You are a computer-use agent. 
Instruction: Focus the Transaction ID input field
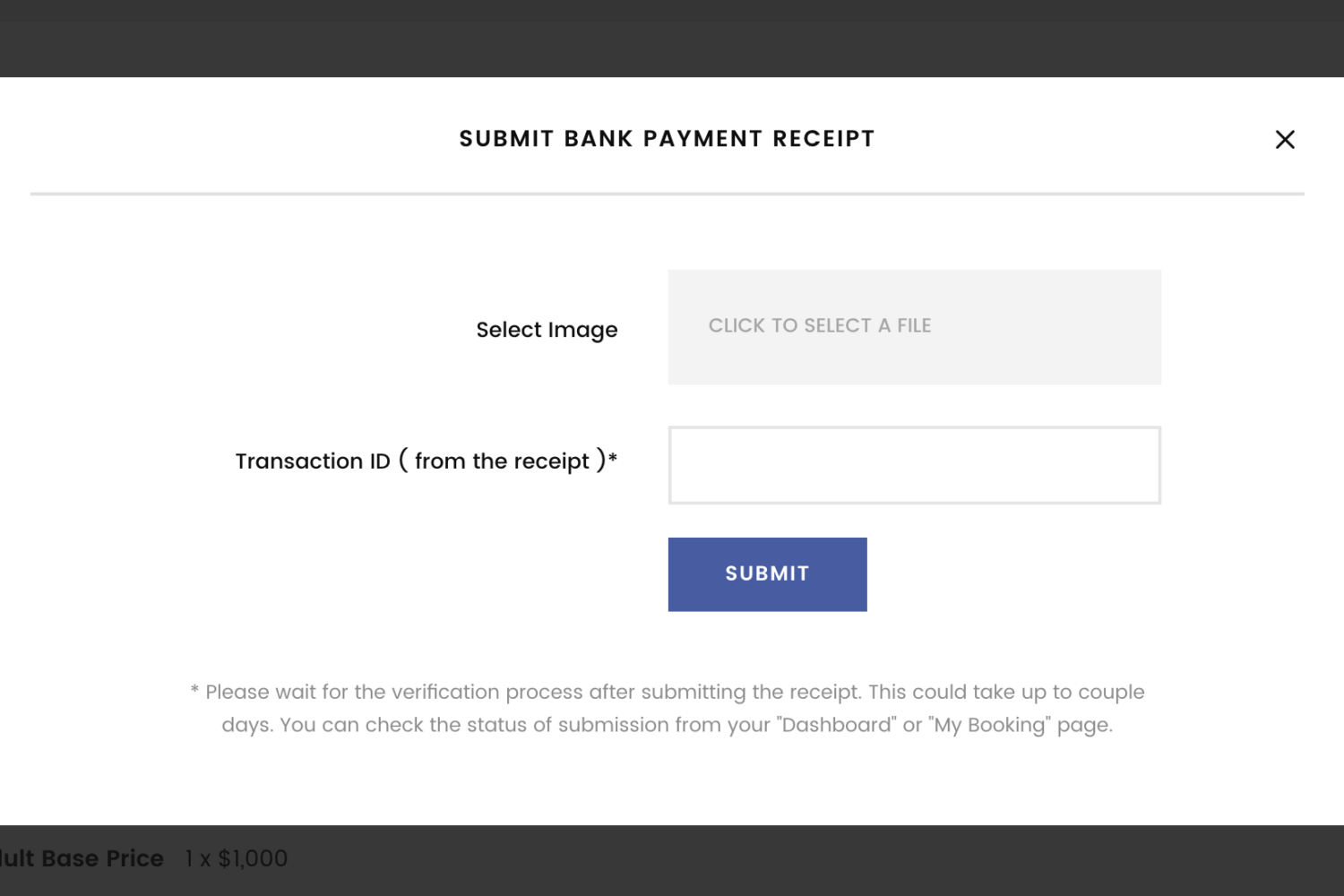(x=914, y=465)
